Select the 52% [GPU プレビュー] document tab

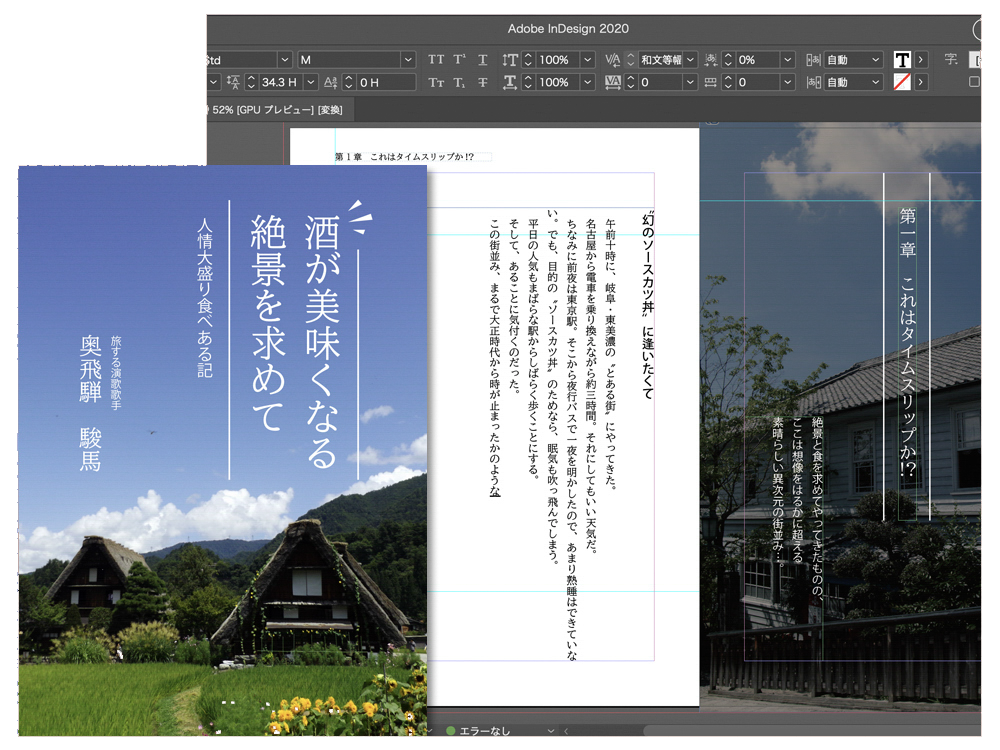pyautogui.click(x=275, y=109)
